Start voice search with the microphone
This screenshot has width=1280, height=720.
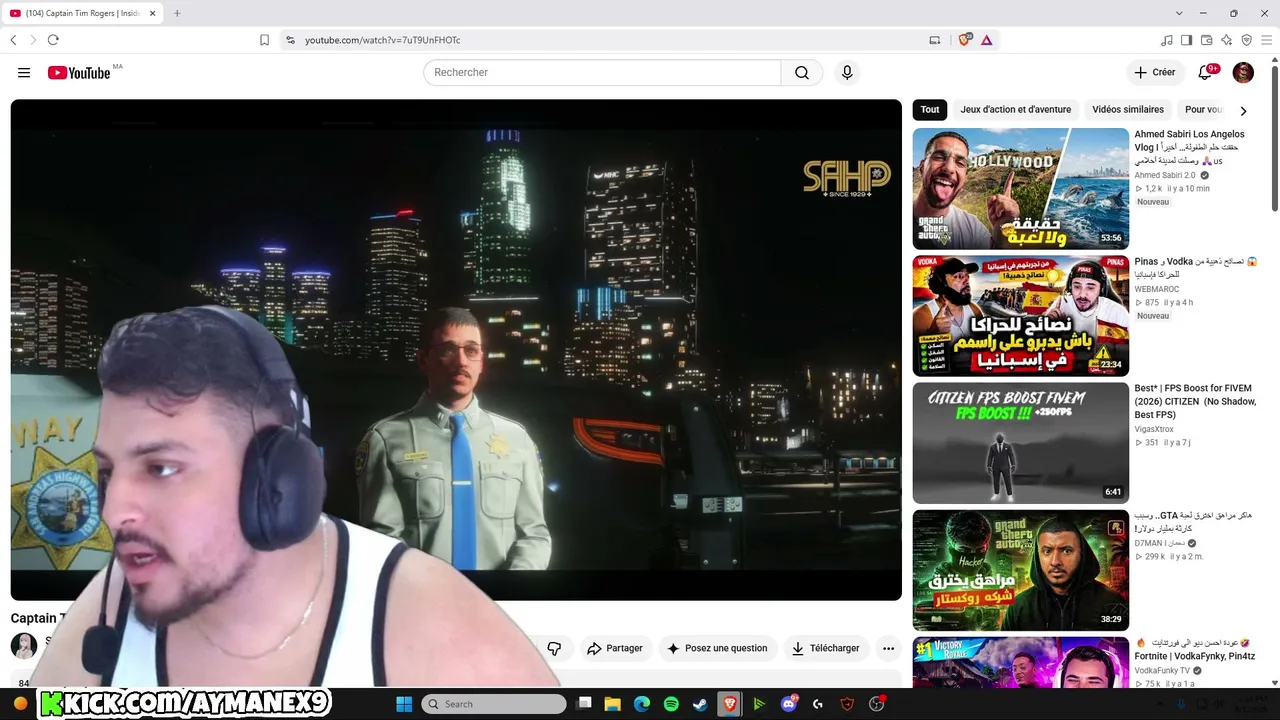(x=847, y=72)
